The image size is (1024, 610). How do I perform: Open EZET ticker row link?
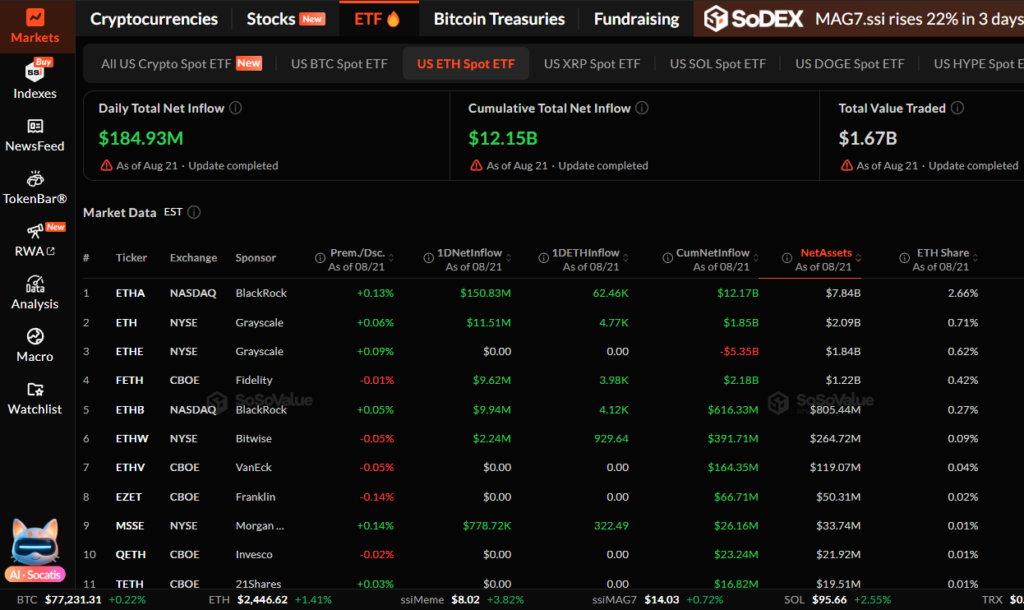coord(129,496)
